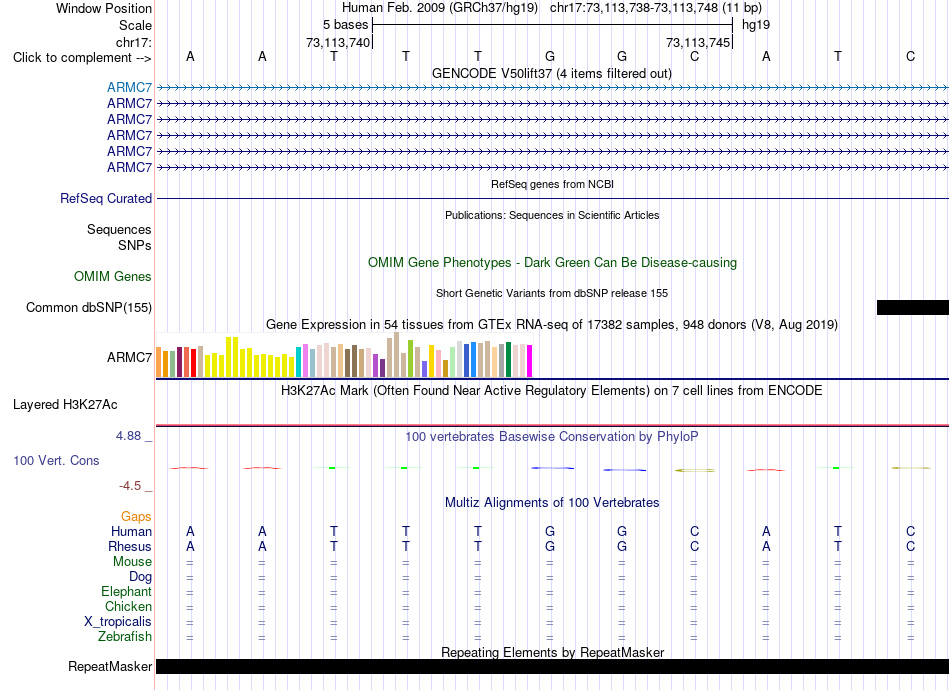Click the 4.88 PhyloP upper scale value

pos(128,436)
